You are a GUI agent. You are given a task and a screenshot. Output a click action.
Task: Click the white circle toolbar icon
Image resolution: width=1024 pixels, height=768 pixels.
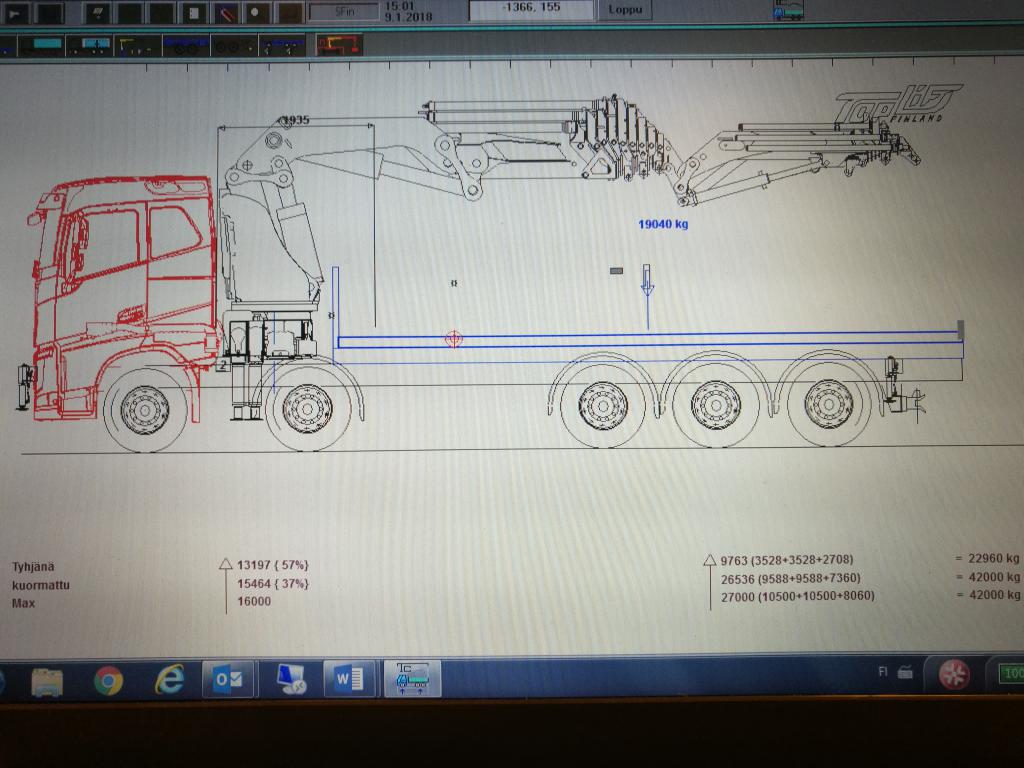tap(257, 13)
